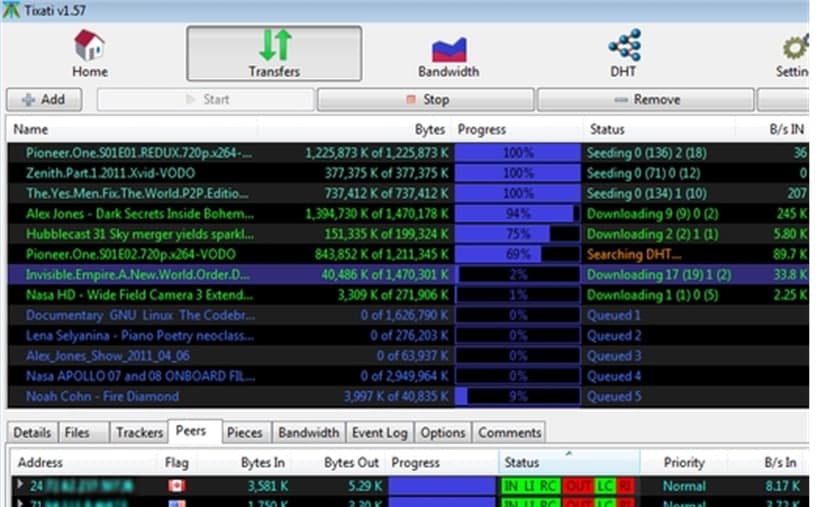Open the Options tab
Screen dimensions: 817x507
[x=443, y=432]
